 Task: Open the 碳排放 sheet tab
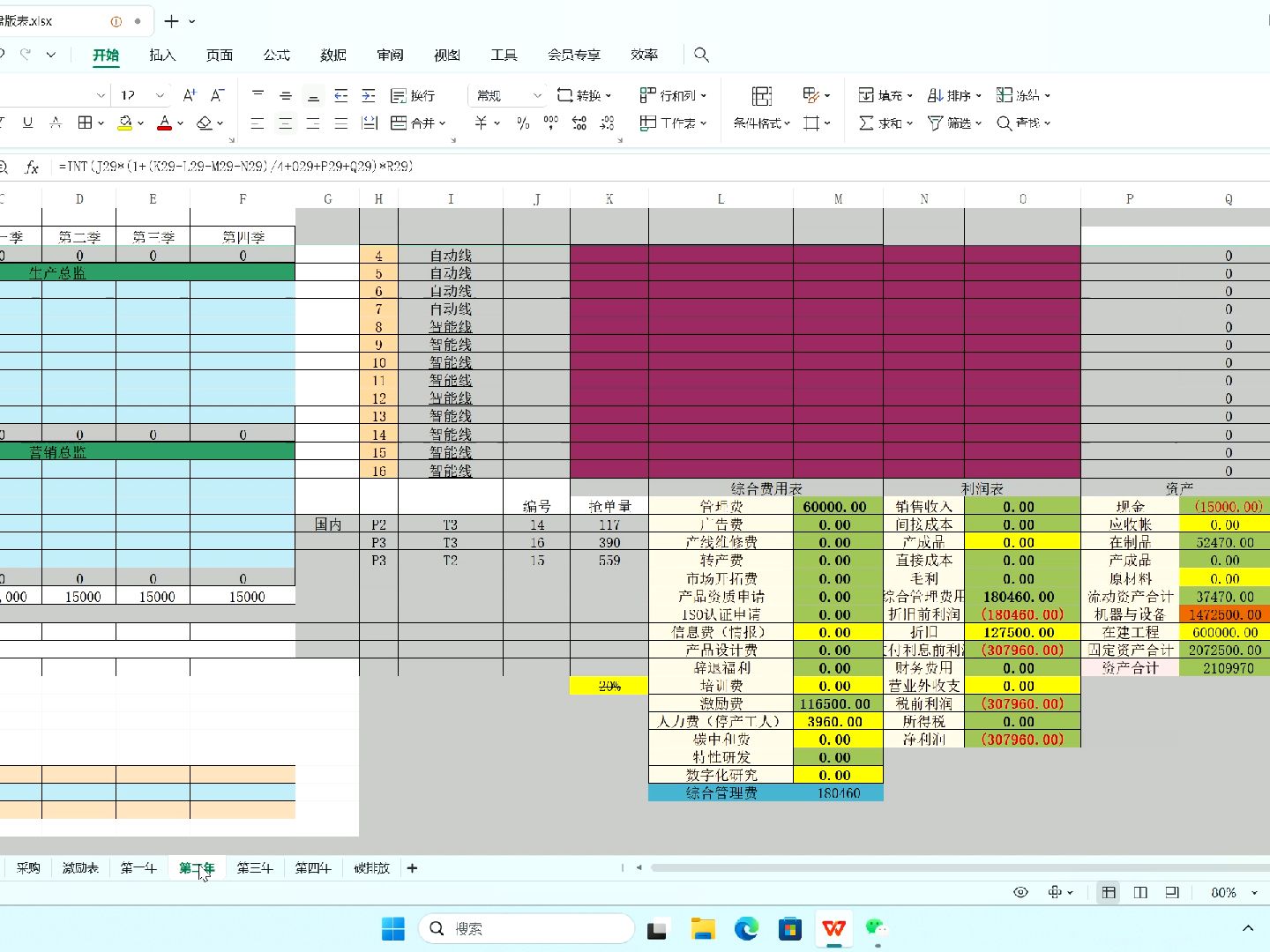(x=371, y=868)
